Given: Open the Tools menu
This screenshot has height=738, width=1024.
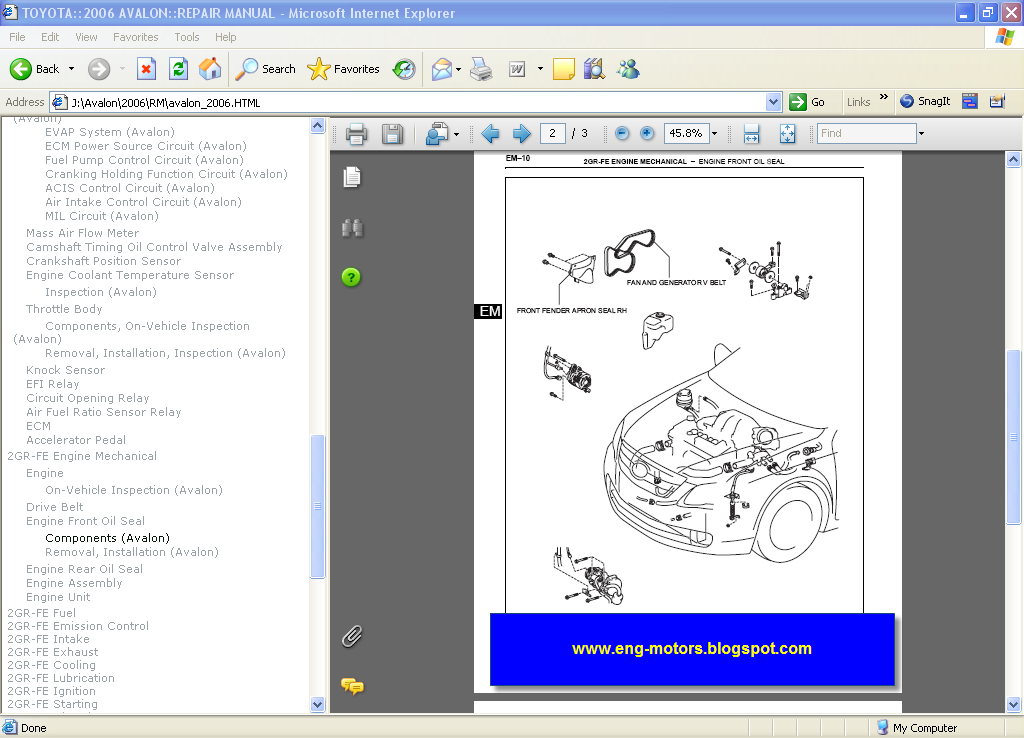Looking at the screenshot, I should pos(187,37).
